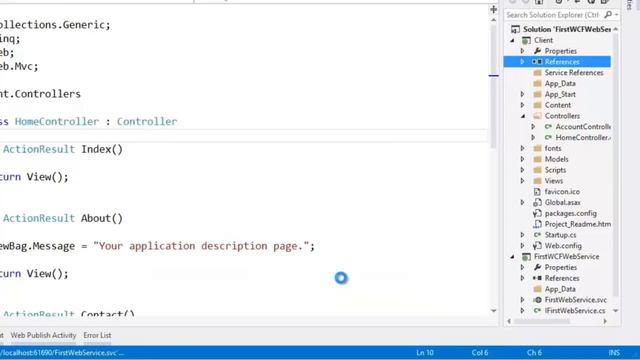Image resolution: width=640 pixels, height=360 pixels.
Task: Click the INS indicator in status bar
Action: 614,353
